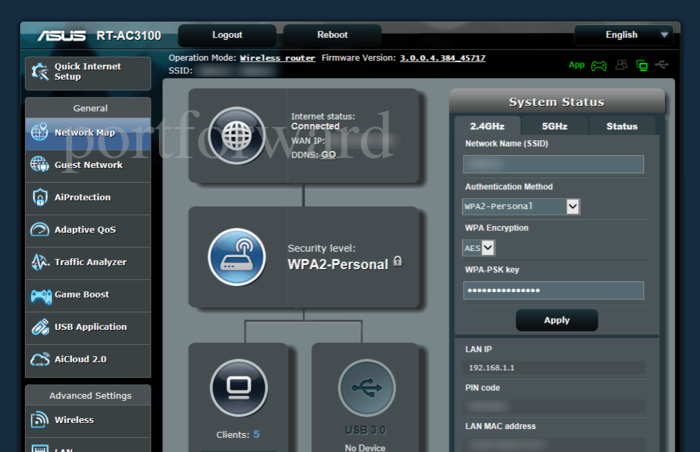Image resolution: width=700 pixels, height=452 pixels.
Task: Click the USB status icon in header
Action: tap(662, 65)
